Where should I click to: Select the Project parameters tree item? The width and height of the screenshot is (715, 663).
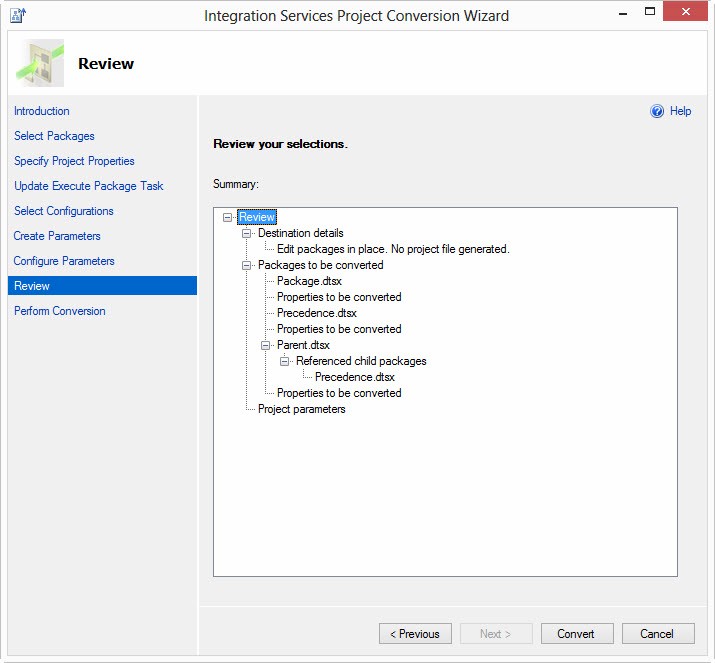(x=301, y=409)
